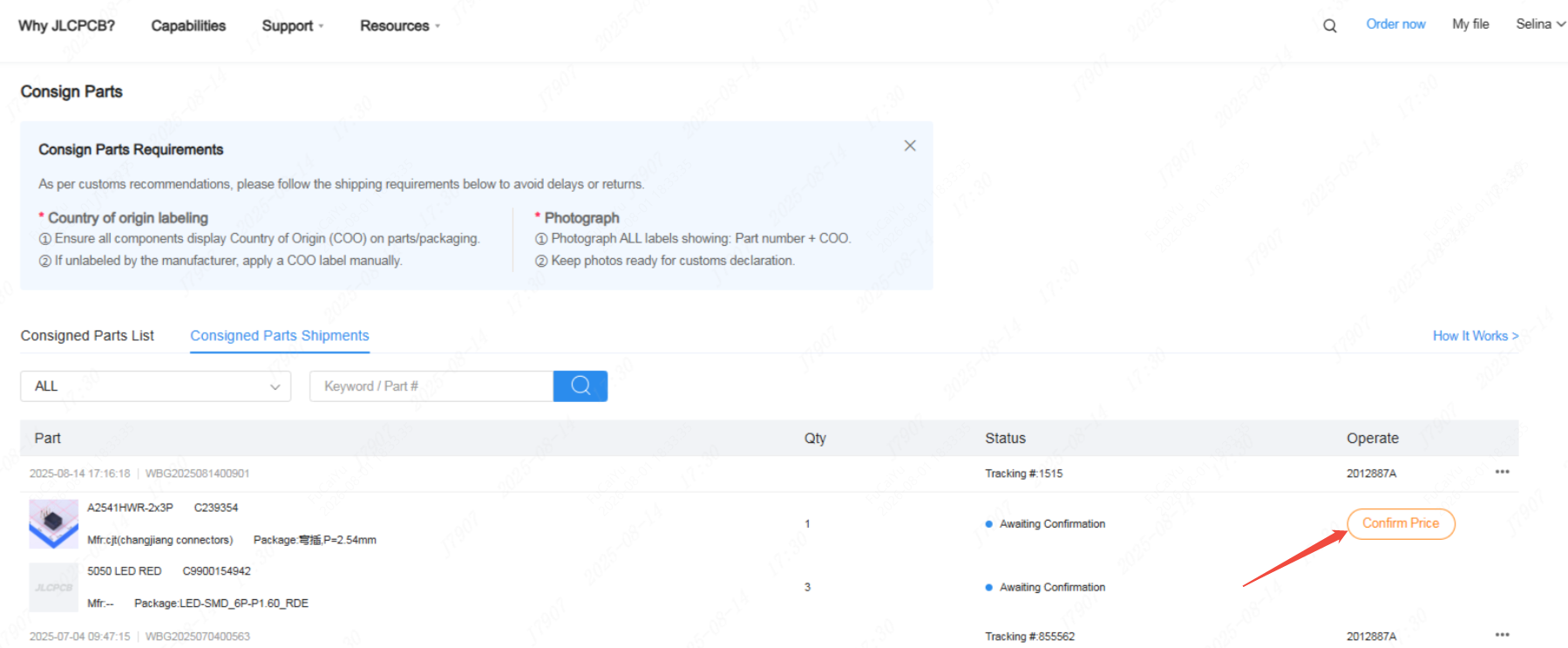Click order number WBG2025081400901
Viewport: 1568px width, 648px height.
coord(197,474)
